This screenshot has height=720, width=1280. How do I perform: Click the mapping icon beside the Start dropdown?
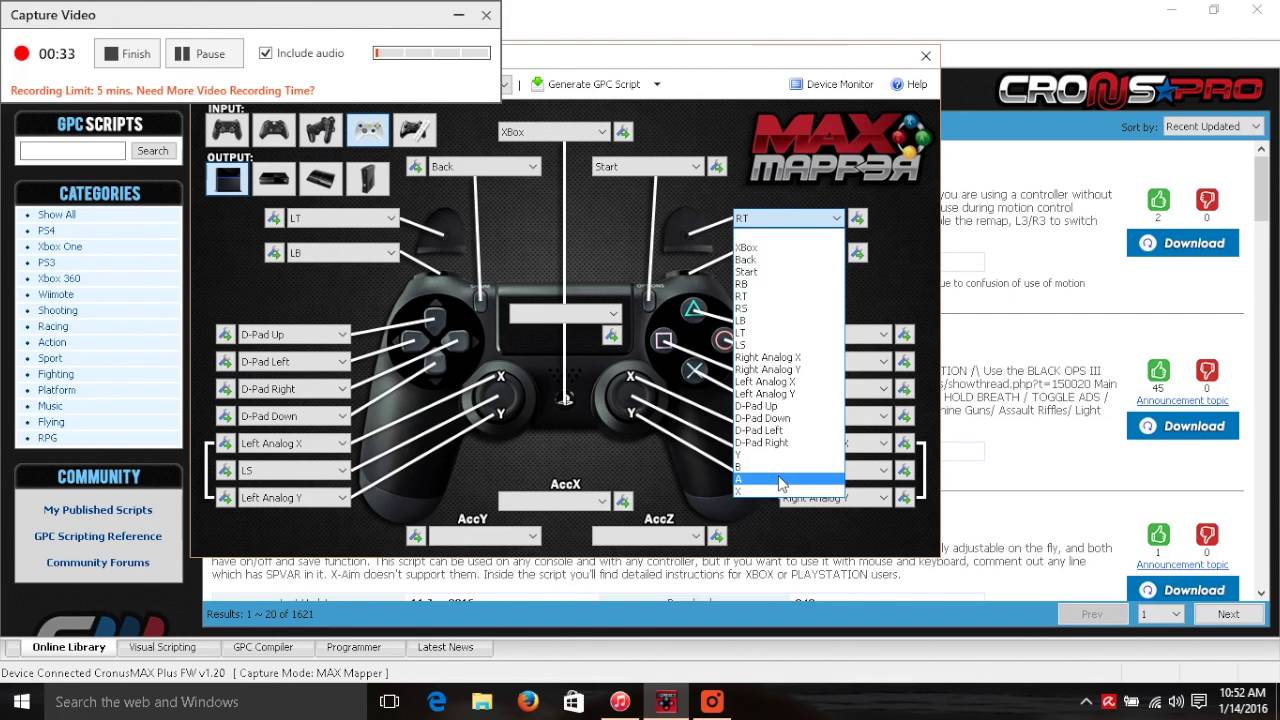coord(717,167)
